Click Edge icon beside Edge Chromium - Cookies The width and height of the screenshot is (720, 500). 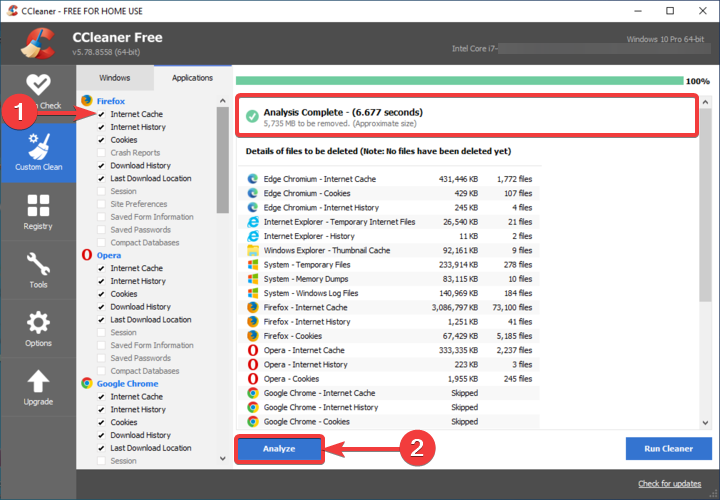(x=253, y=193)
